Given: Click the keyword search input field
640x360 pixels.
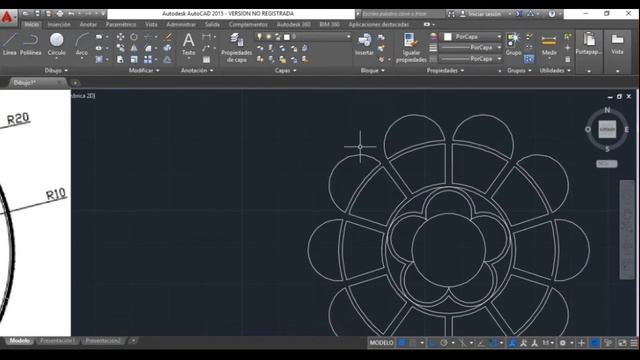Looking at the screenshot, I should 402,13.
